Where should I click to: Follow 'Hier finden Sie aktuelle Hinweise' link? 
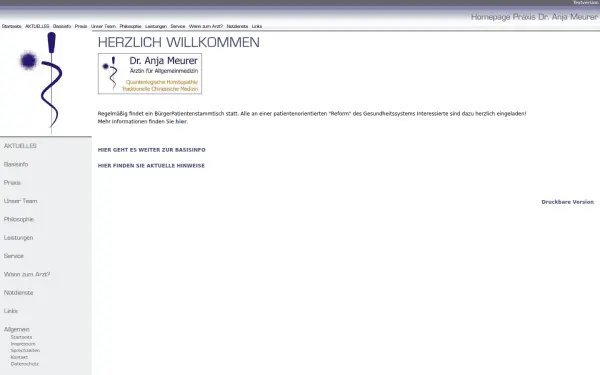tap(151, 166)
